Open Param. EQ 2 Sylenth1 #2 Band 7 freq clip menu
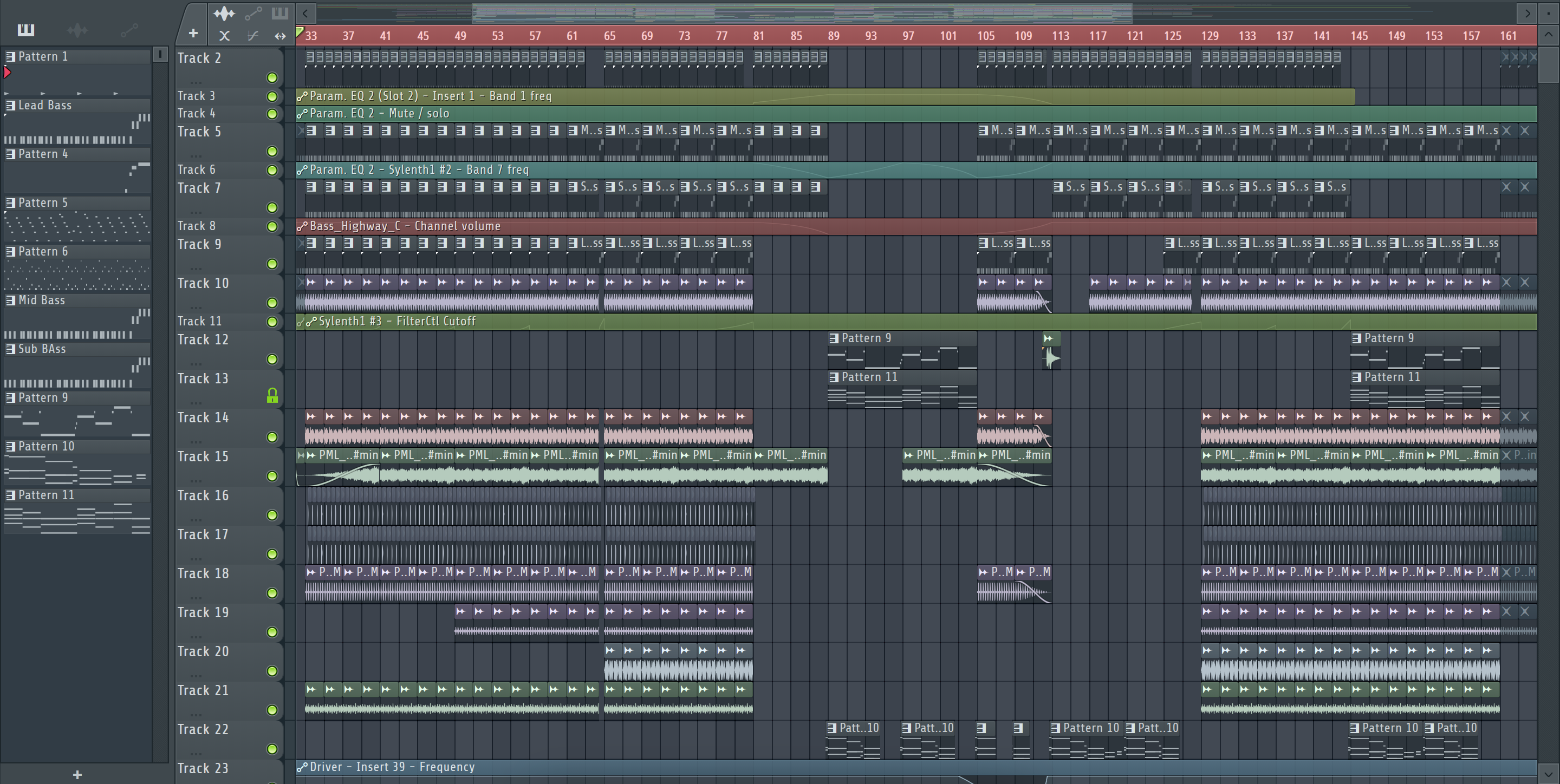This screenshot has width=1560, height=784. [302, 169]
